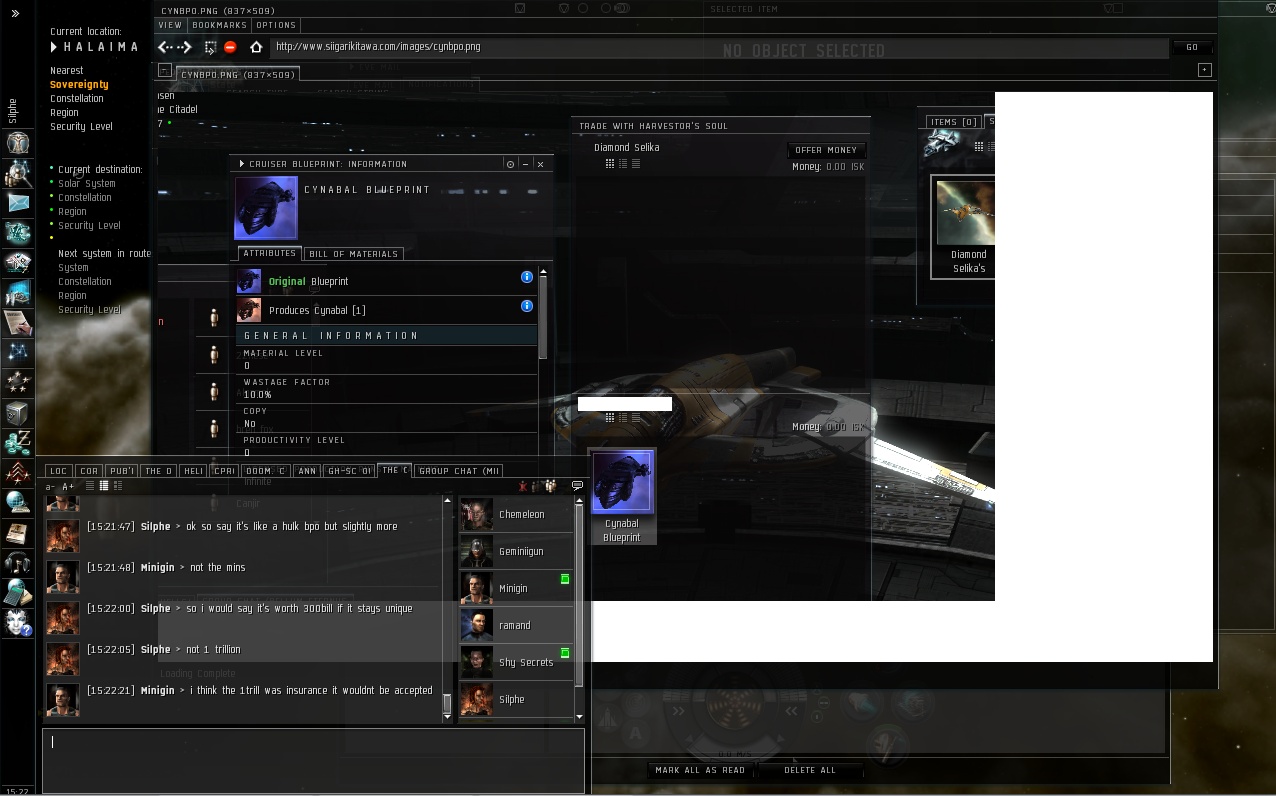This screenshot has width=1276, height=796.
Task: Open the corporation stars icon
Action: 17,381
